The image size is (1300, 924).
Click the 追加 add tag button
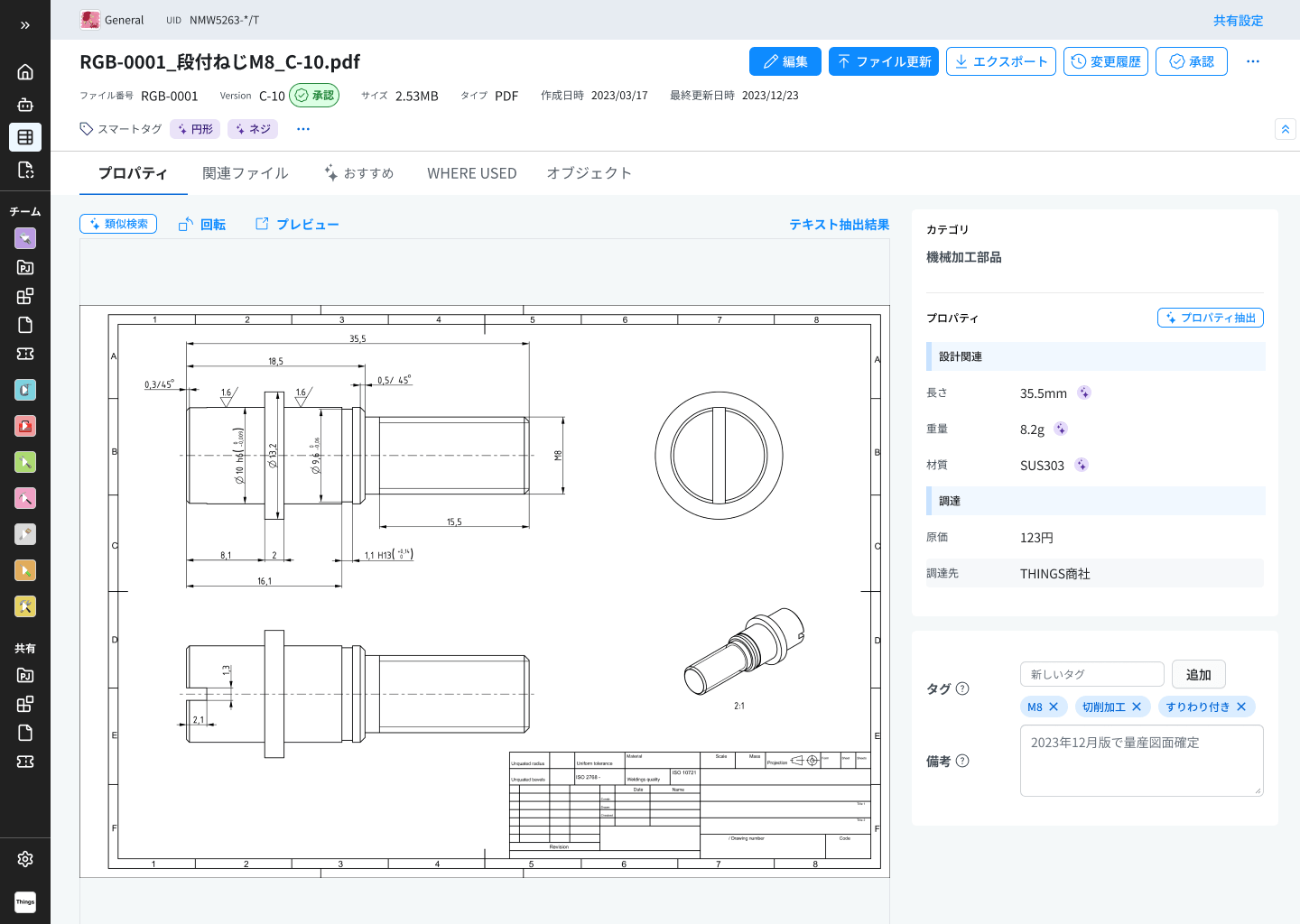click(1199, 674)
